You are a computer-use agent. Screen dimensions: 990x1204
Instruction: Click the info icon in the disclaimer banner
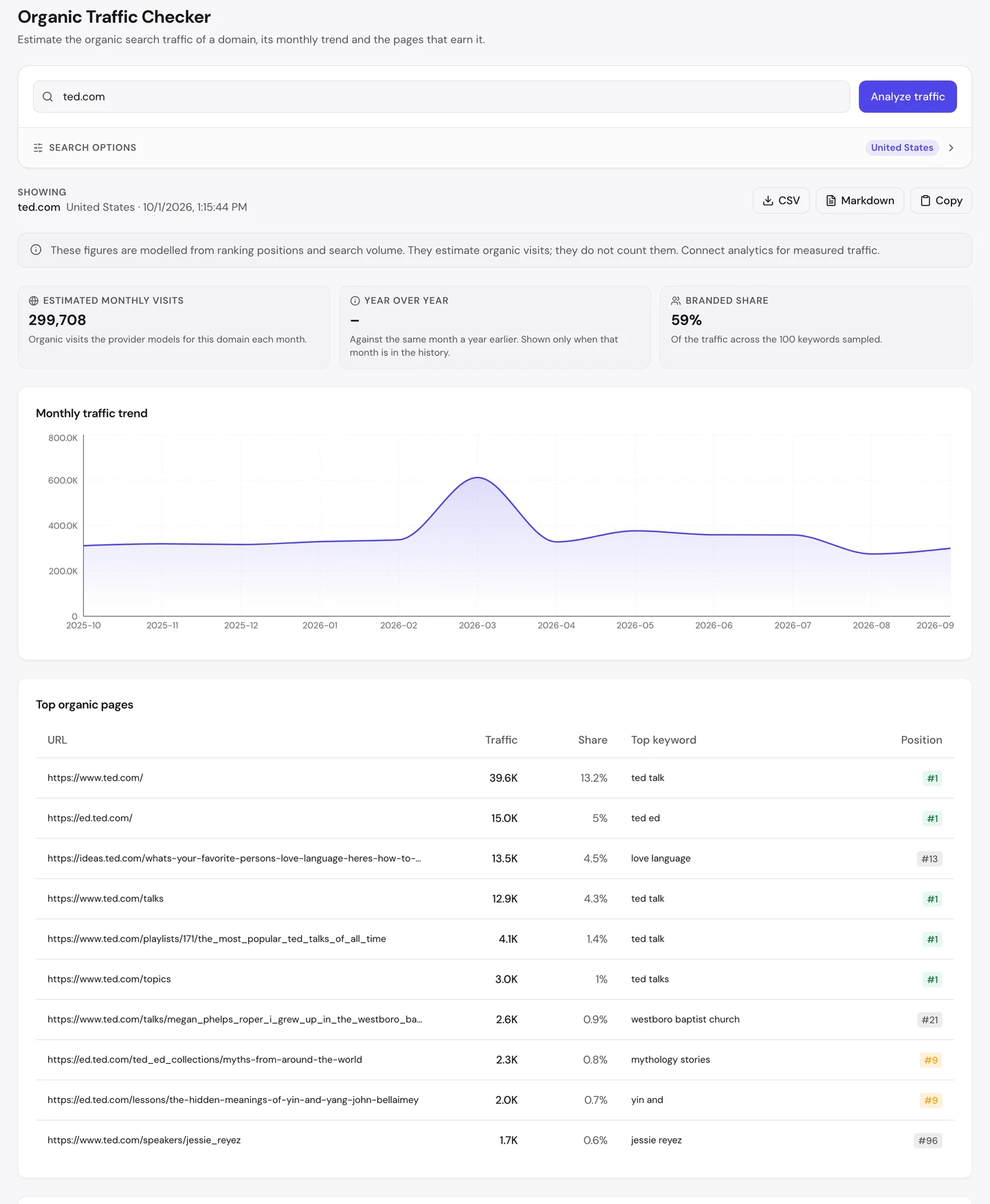tap(36, 250)
